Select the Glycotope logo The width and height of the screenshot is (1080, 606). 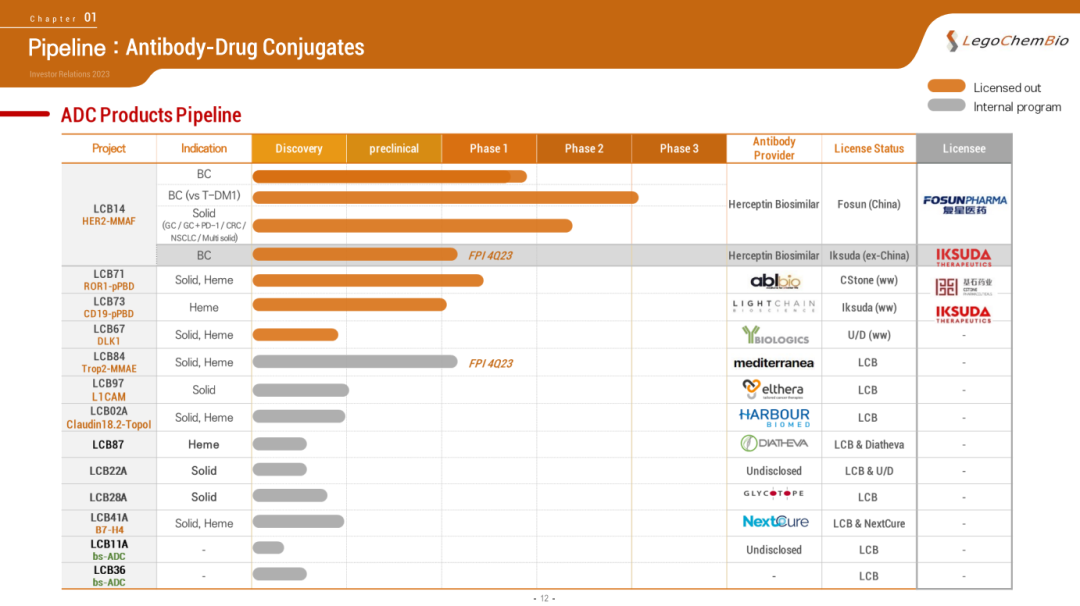[x=774, y=494]
